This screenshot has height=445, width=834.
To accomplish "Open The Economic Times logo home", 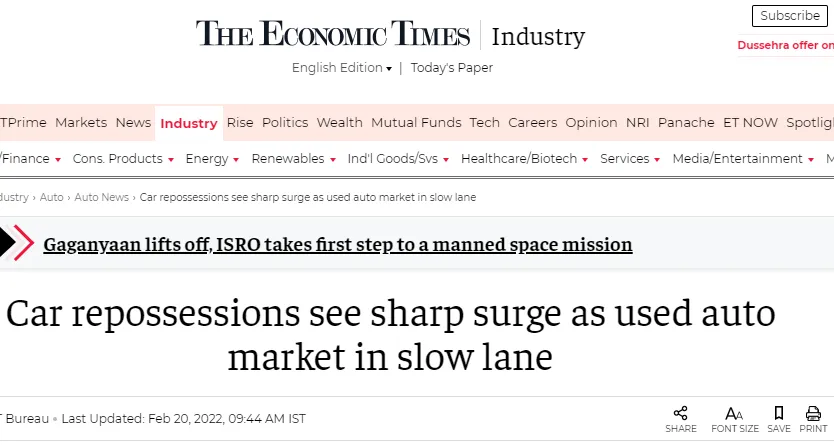I will pyautogui.click(x=333, y=33).
